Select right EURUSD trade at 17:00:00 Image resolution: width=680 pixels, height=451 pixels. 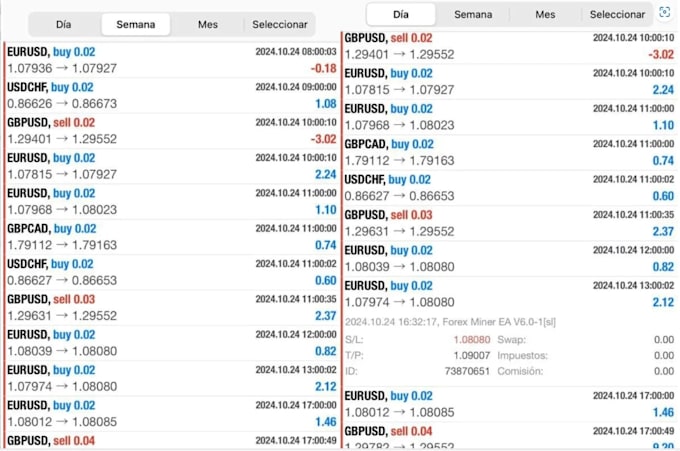tap(509, 404)
